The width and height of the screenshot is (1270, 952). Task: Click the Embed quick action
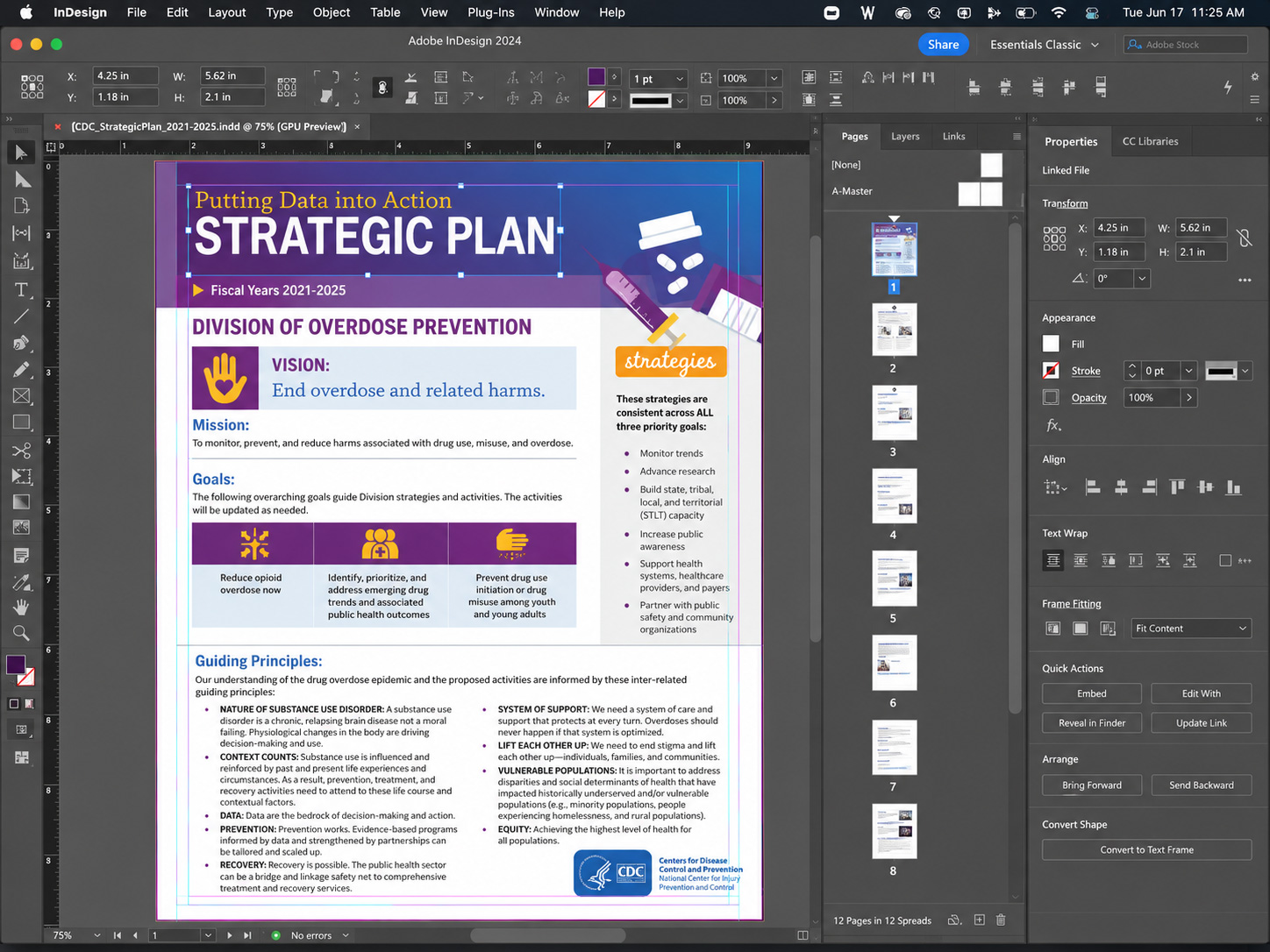(1092, 693)
